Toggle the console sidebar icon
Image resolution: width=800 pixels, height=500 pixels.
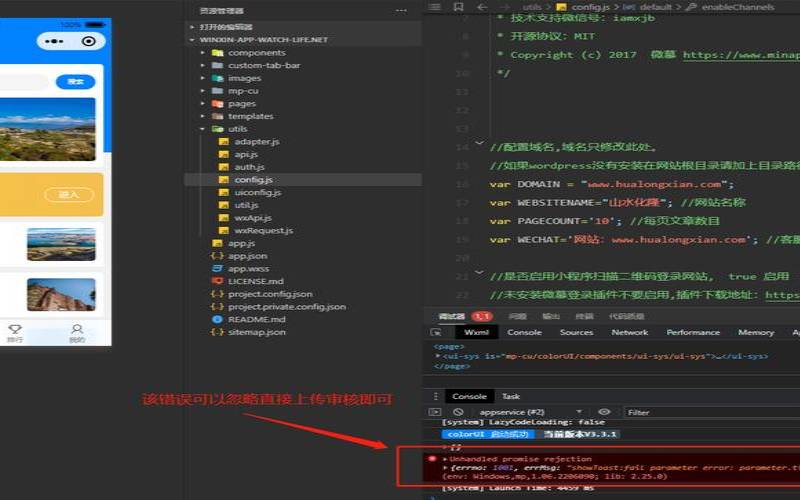click(x=435, y=412)
